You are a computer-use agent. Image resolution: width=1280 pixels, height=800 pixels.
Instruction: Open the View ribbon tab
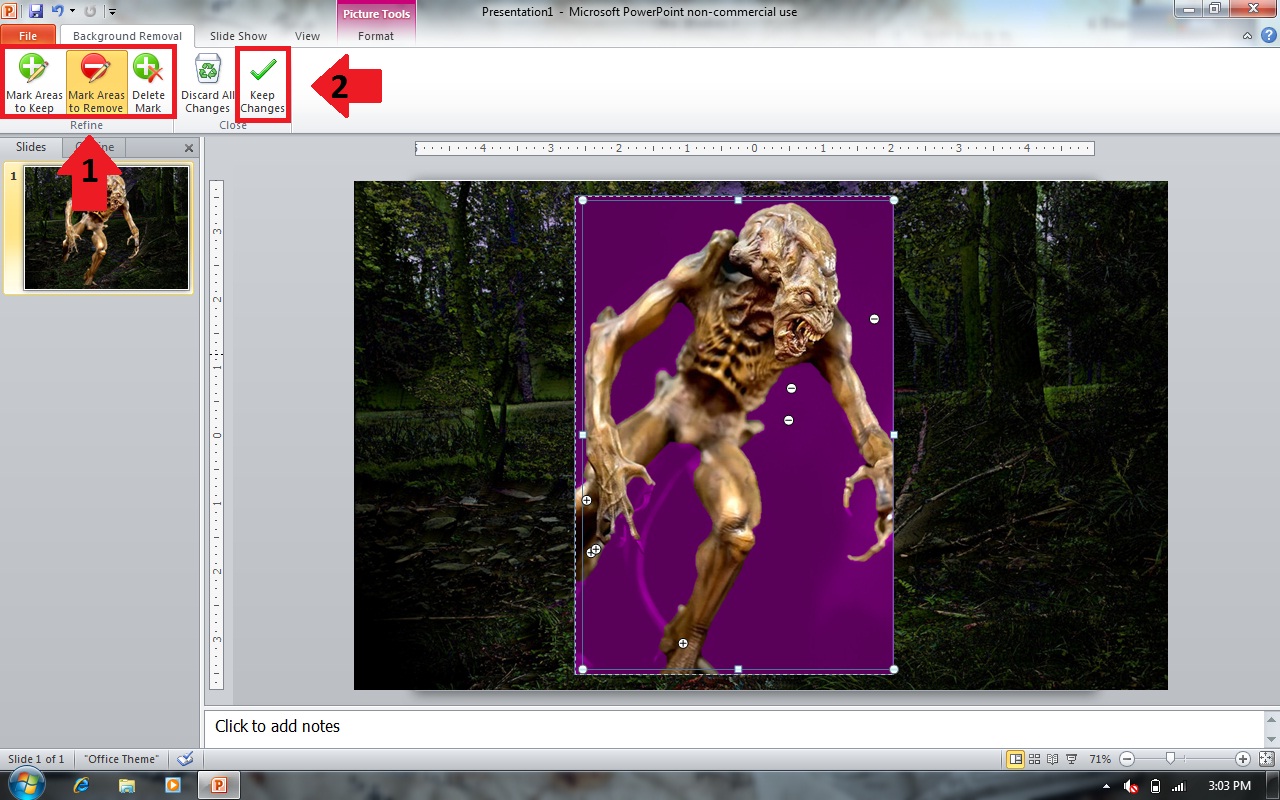tap(307, 36)
